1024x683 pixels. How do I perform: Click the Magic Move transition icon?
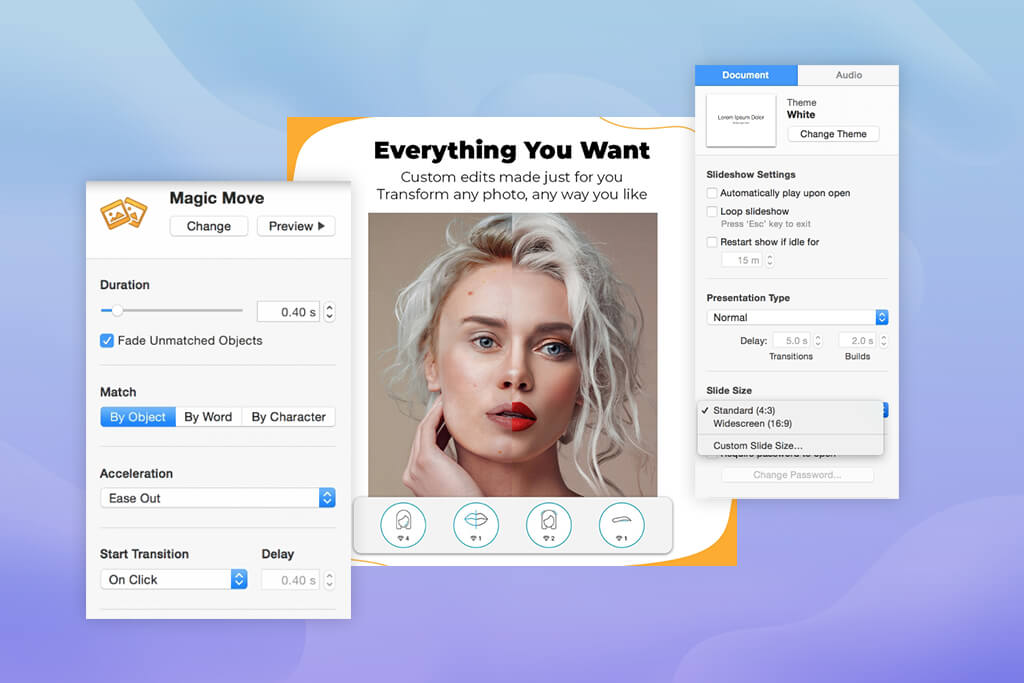point(123,214)
